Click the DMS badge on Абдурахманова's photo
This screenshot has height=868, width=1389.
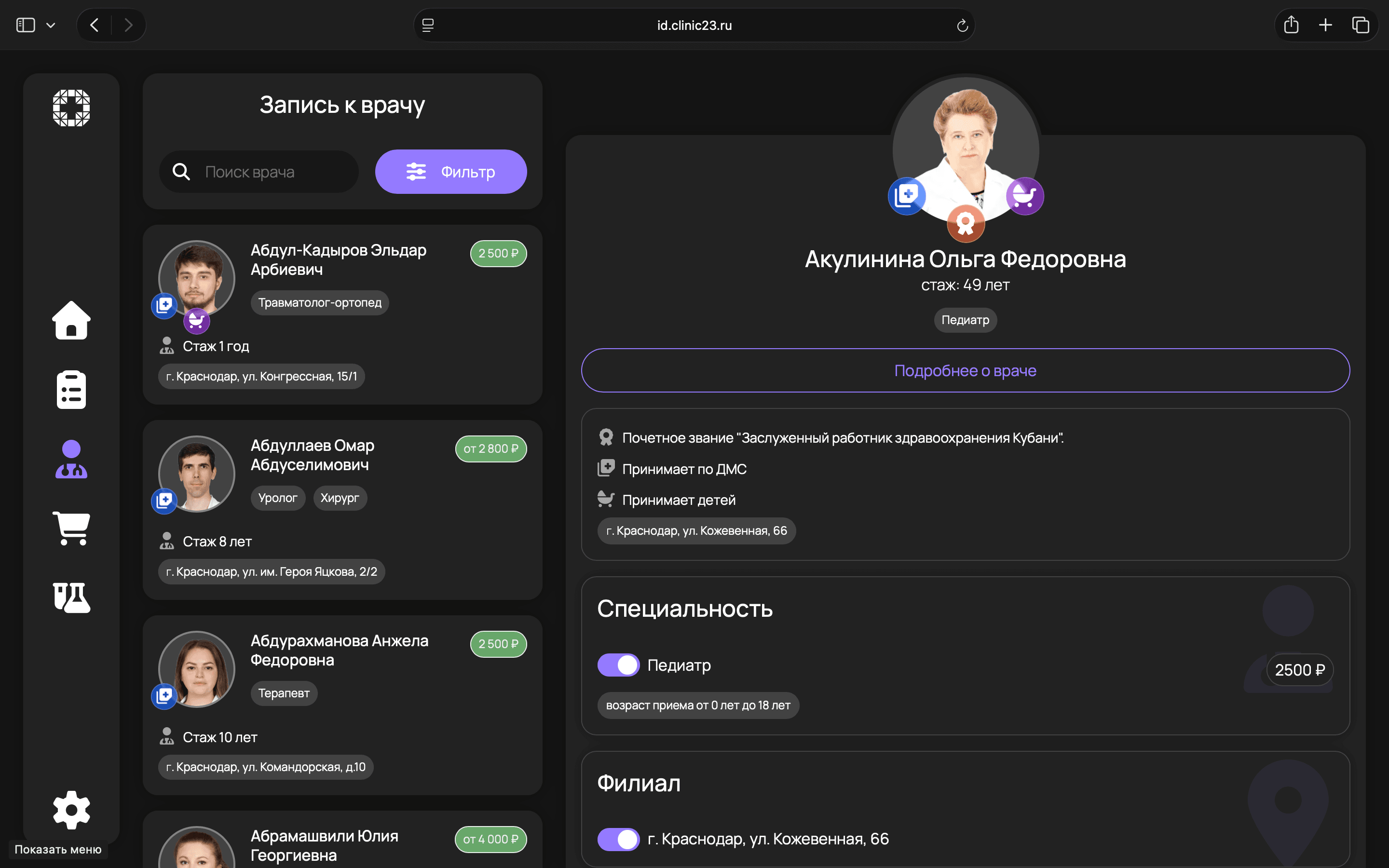coord(164,696)
